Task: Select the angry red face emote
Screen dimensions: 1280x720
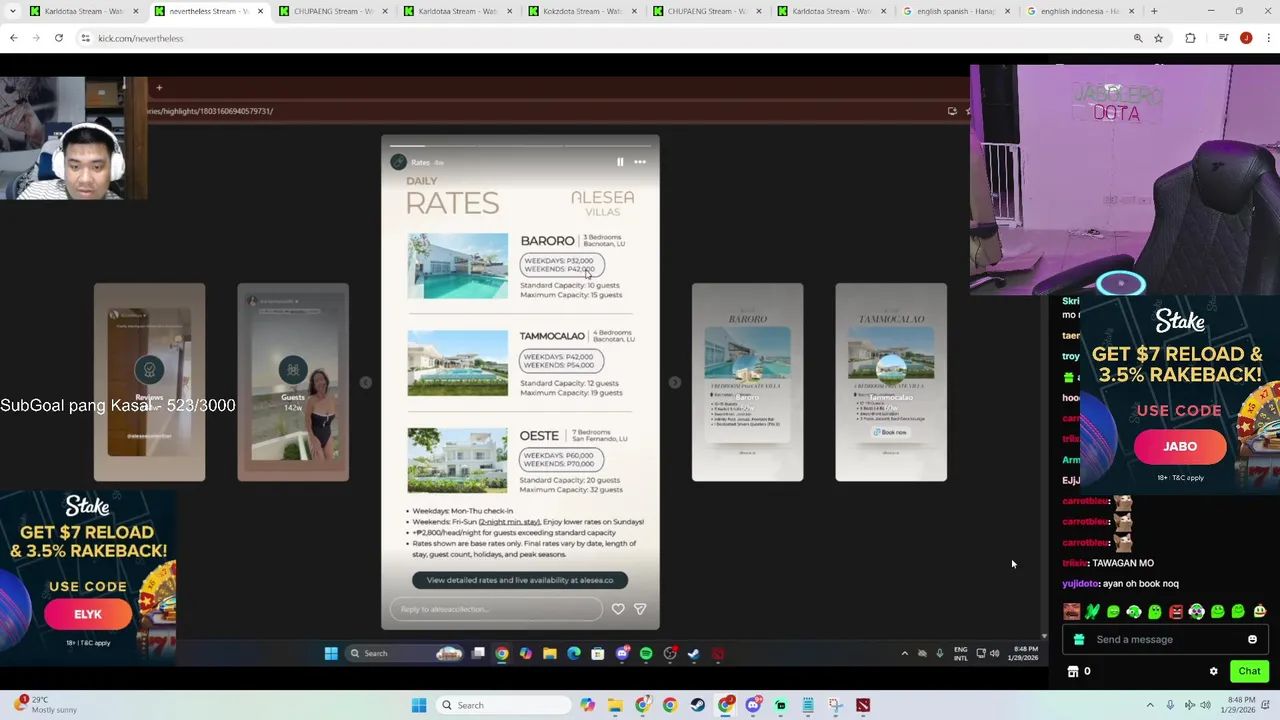Action: [1176, 612]
